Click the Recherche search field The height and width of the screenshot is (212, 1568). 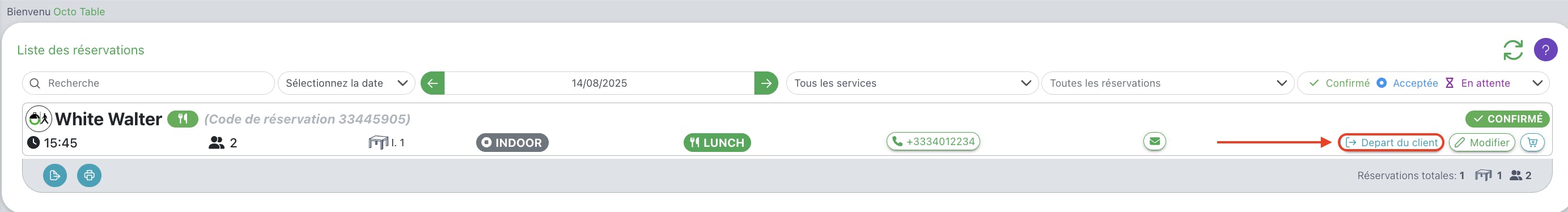(149, 83)
